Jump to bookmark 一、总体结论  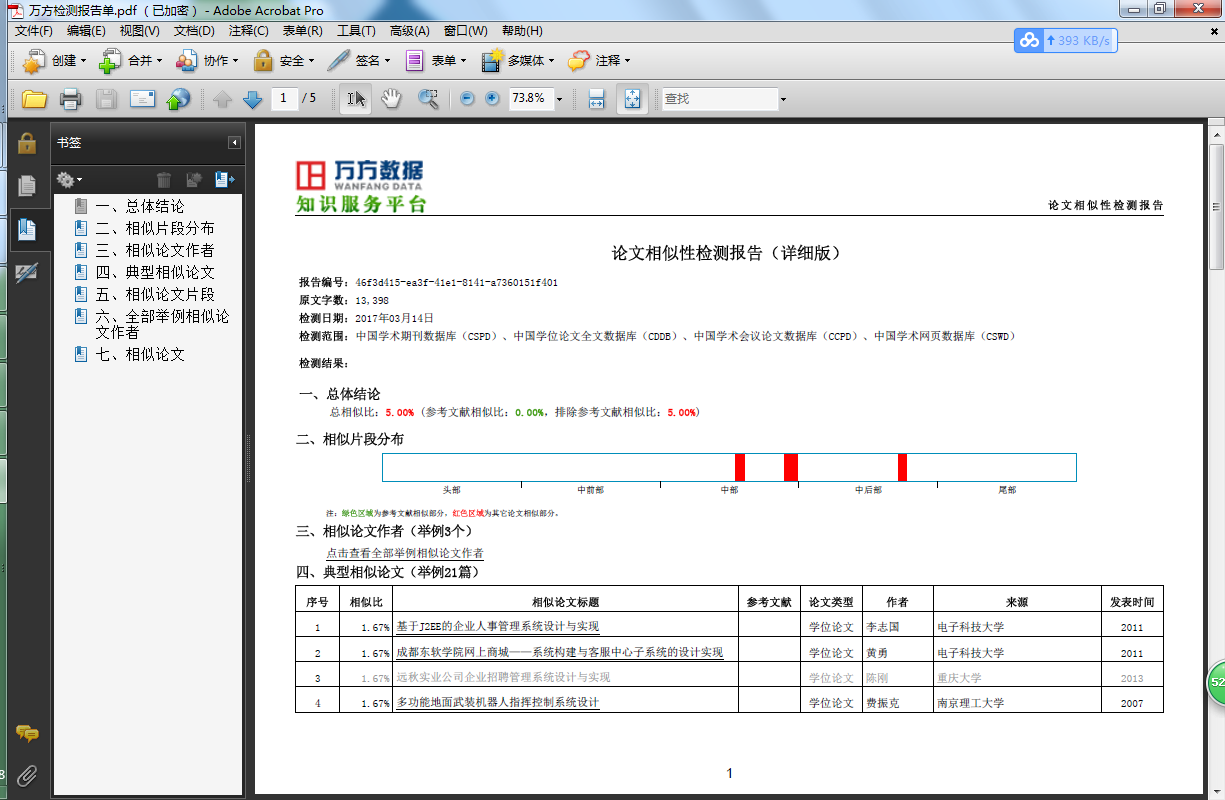tap(139, 206)
